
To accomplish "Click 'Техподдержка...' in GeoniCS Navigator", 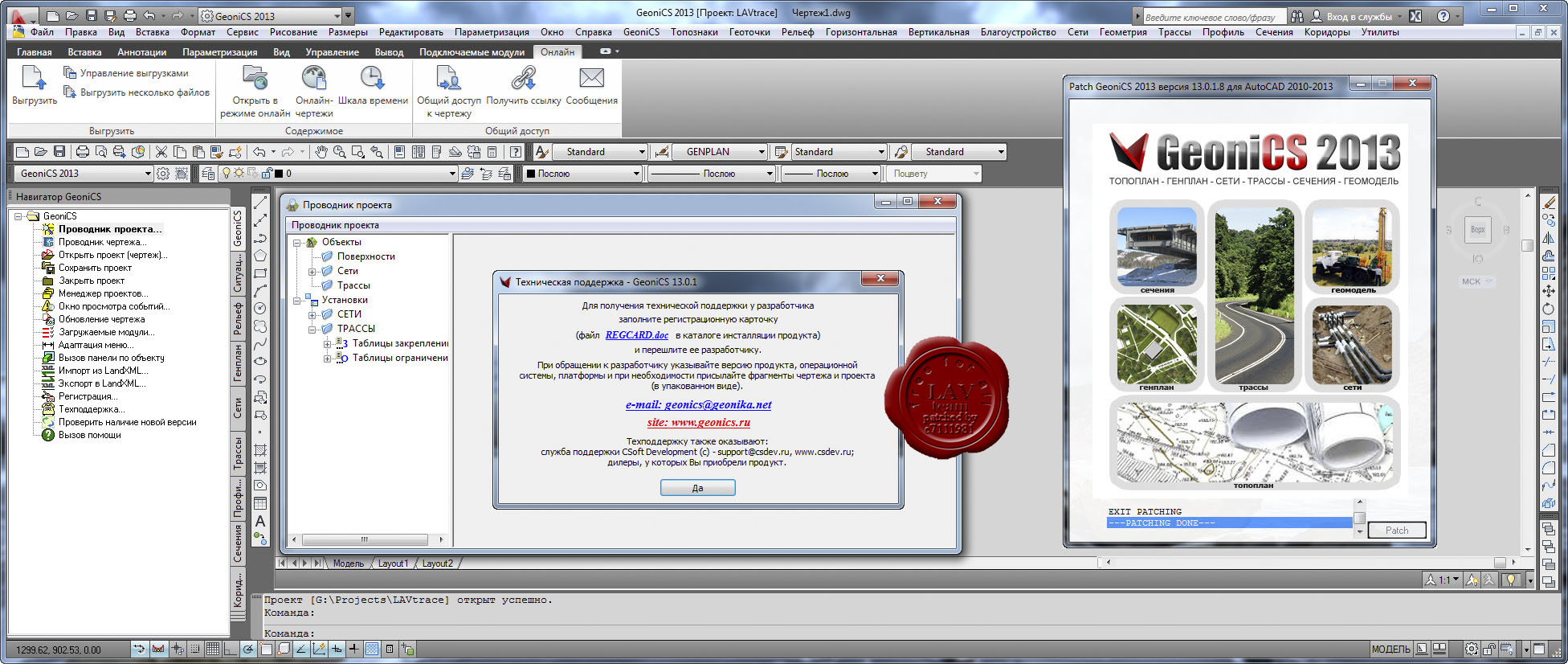I will [x=91, y=409].
